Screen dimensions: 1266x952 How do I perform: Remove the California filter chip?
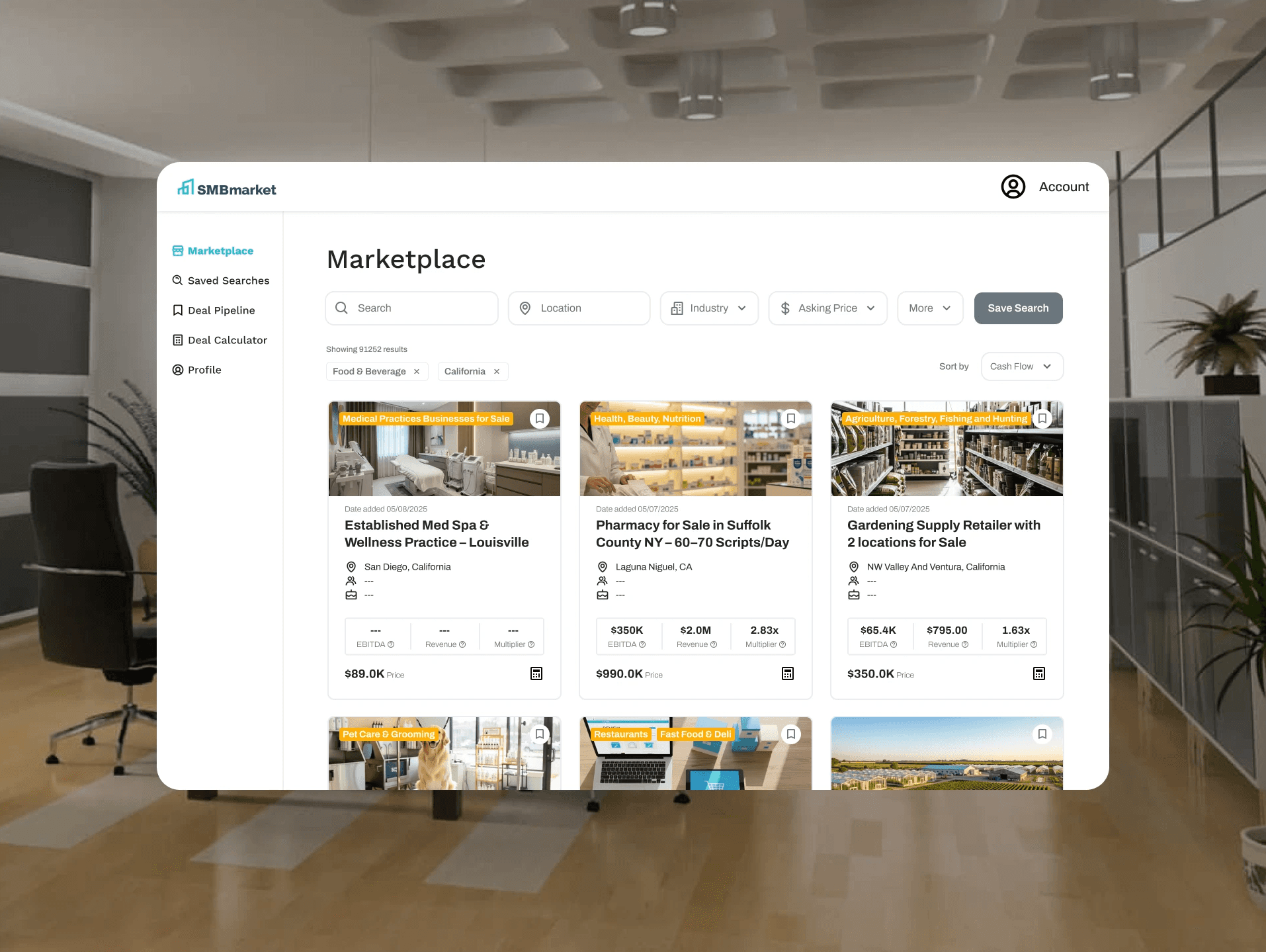[x=497, y=372]
